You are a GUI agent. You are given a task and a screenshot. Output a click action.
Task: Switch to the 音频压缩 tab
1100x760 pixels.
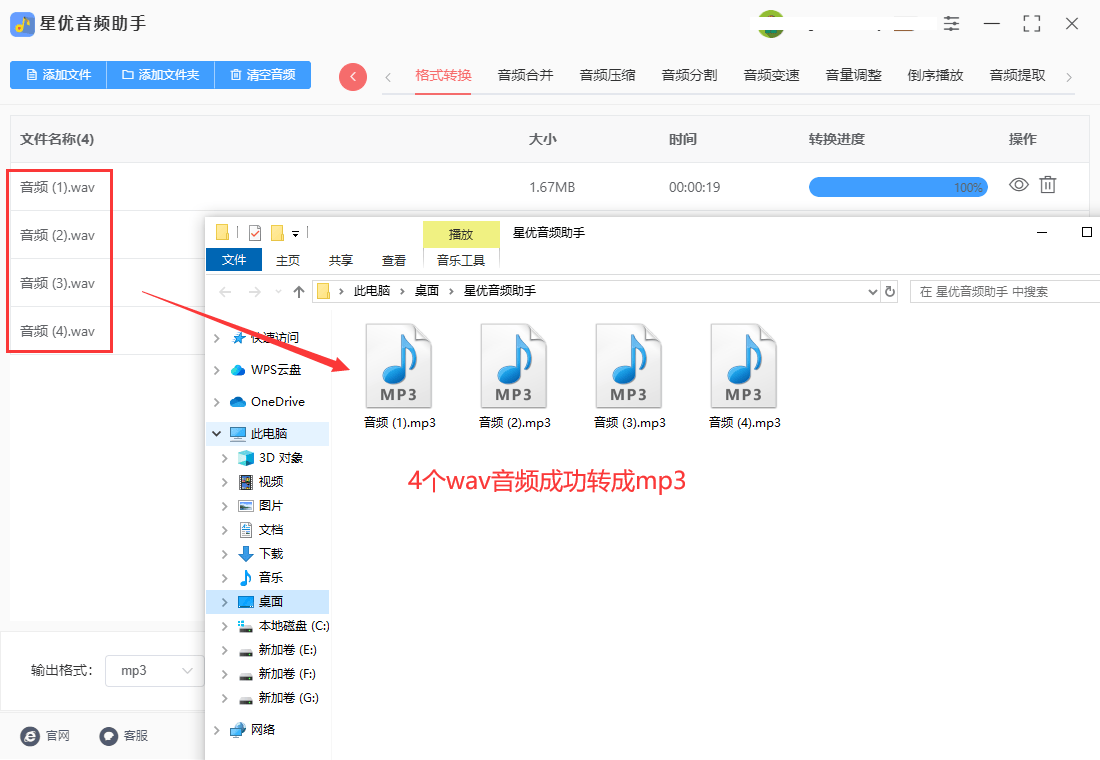tap(608, 75)
